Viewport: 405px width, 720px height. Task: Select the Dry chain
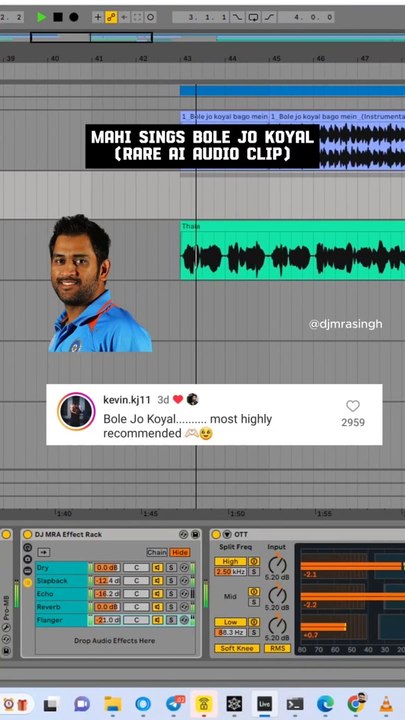click(x=62, y=568)
